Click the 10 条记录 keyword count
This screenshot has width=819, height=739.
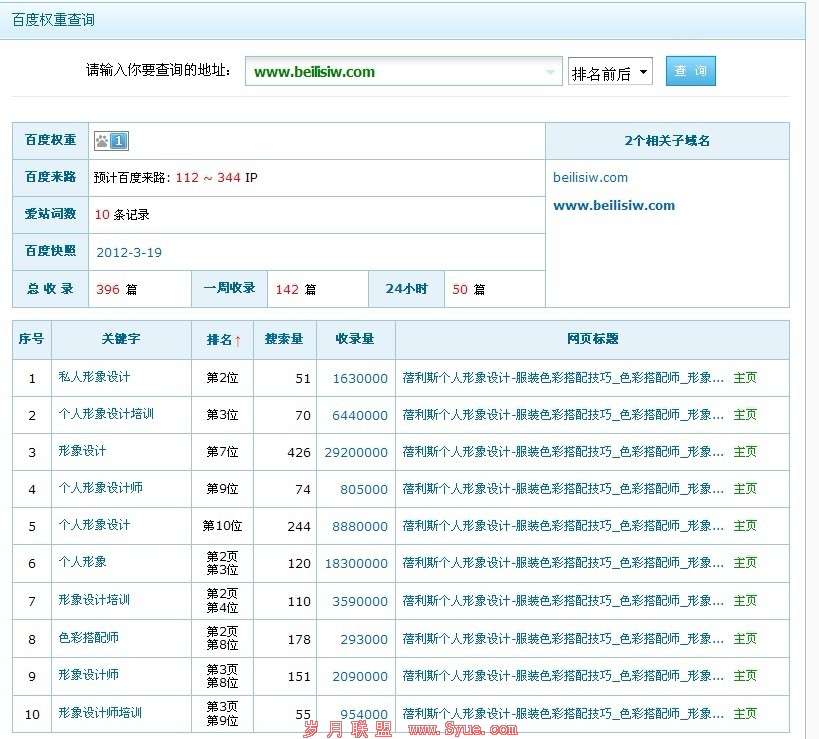(x=122, y=215)
